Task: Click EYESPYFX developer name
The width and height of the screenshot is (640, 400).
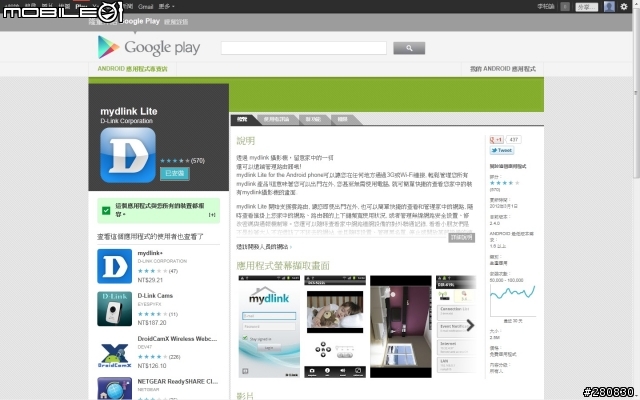Action: coord(149,304)
